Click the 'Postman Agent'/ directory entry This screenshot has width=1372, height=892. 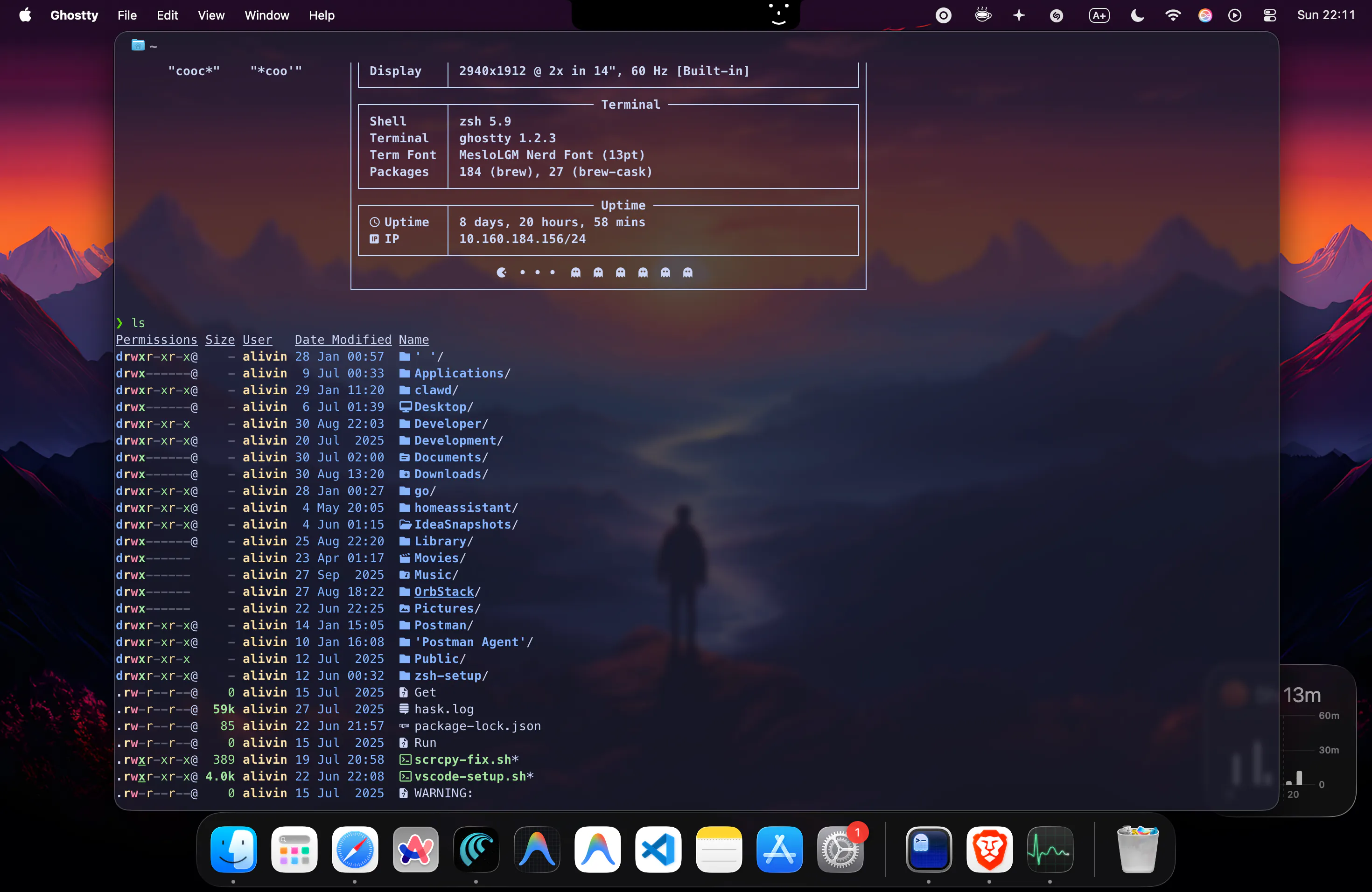[473, 642]
